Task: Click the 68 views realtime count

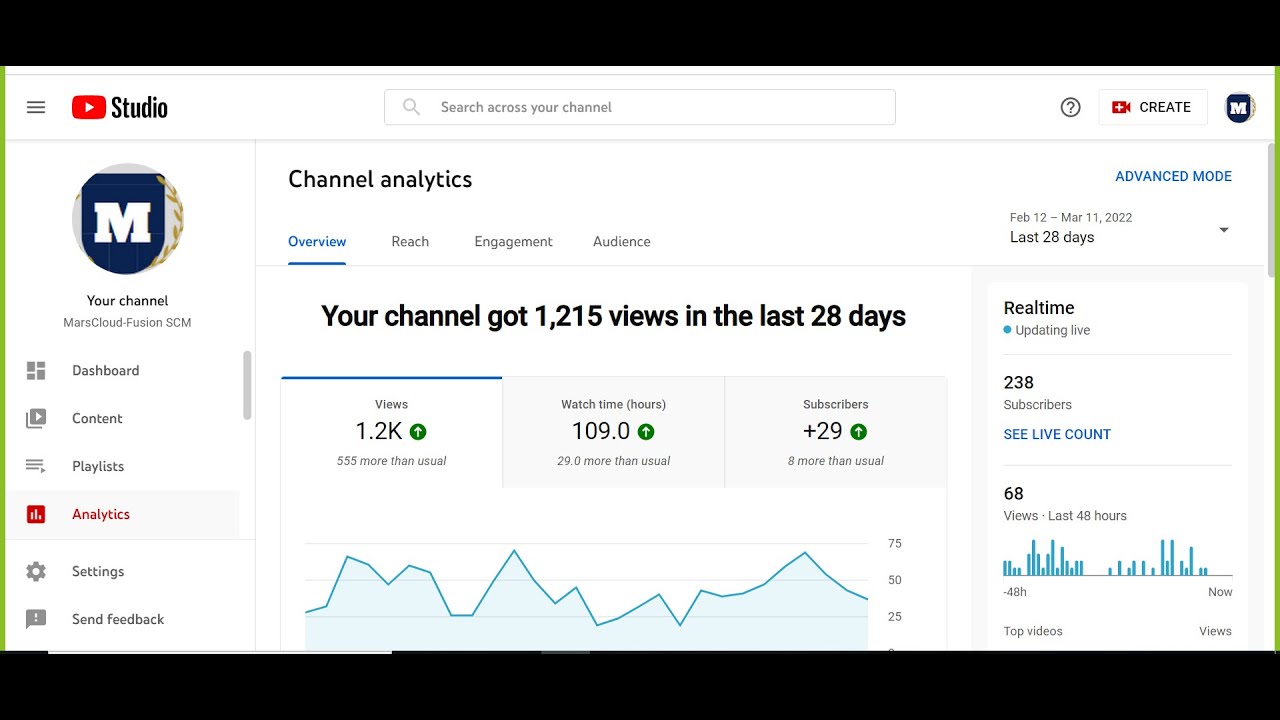Action: pyautogui.click(x=1014, y=494)
